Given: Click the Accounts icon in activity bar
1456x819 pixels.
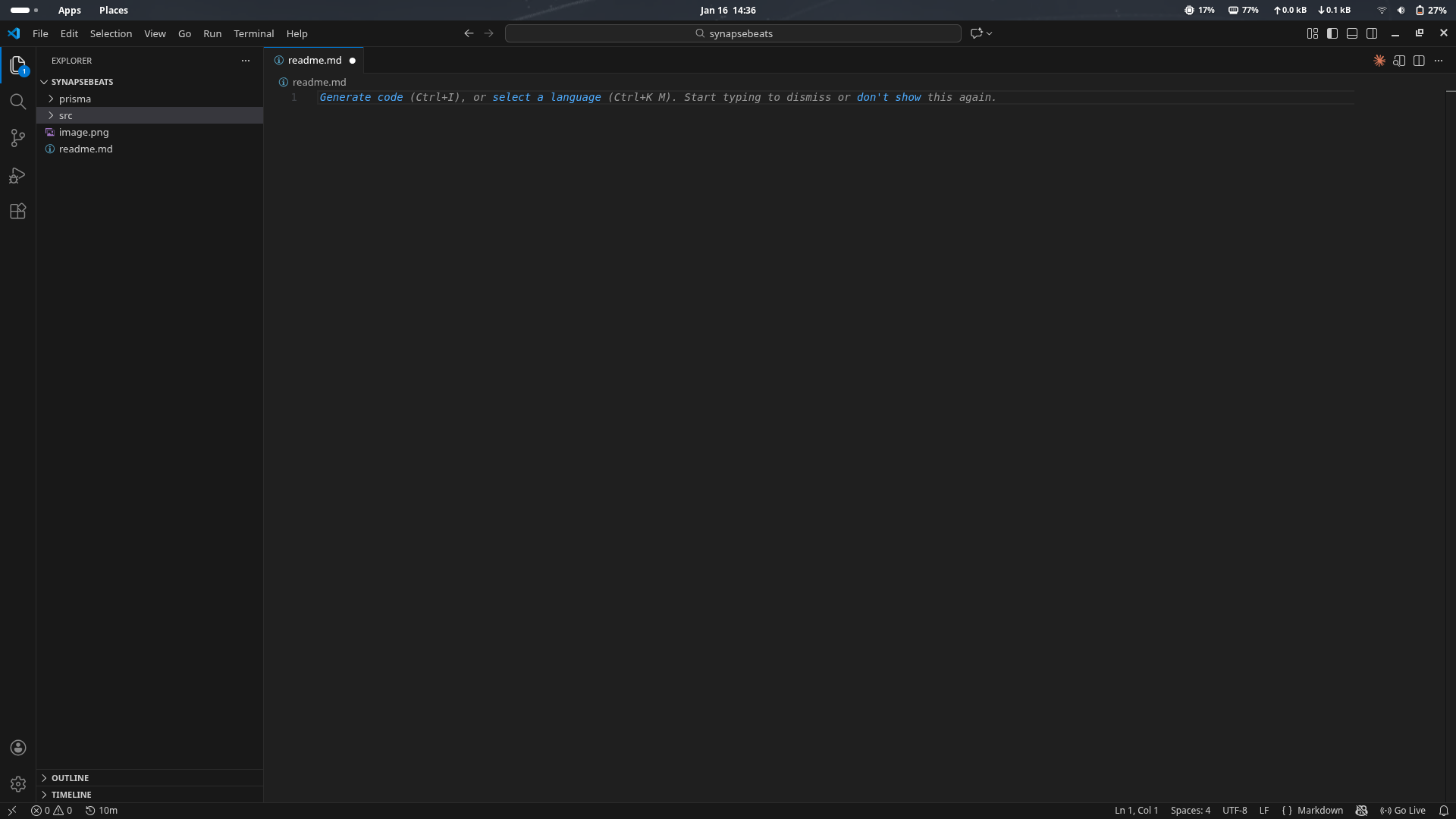Looking at the screenshot, I should tap(17, 748).
